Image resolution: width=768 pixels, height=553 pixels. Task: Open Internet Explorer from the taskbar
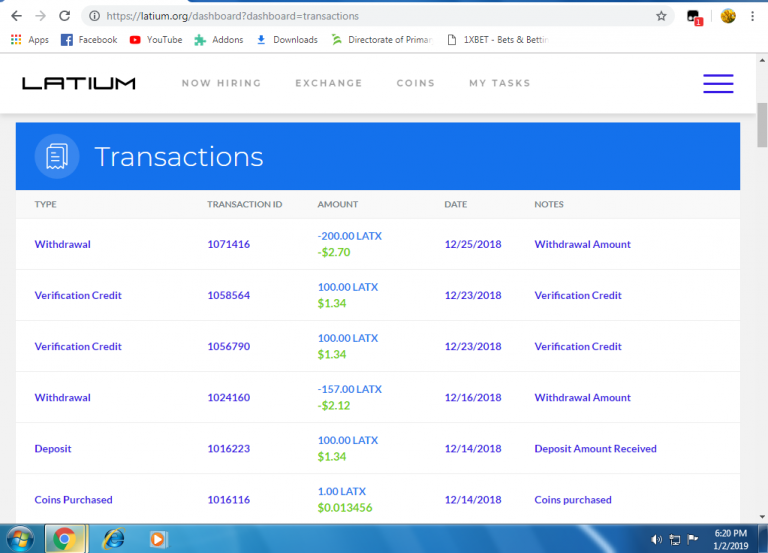(x=113, y=539)
